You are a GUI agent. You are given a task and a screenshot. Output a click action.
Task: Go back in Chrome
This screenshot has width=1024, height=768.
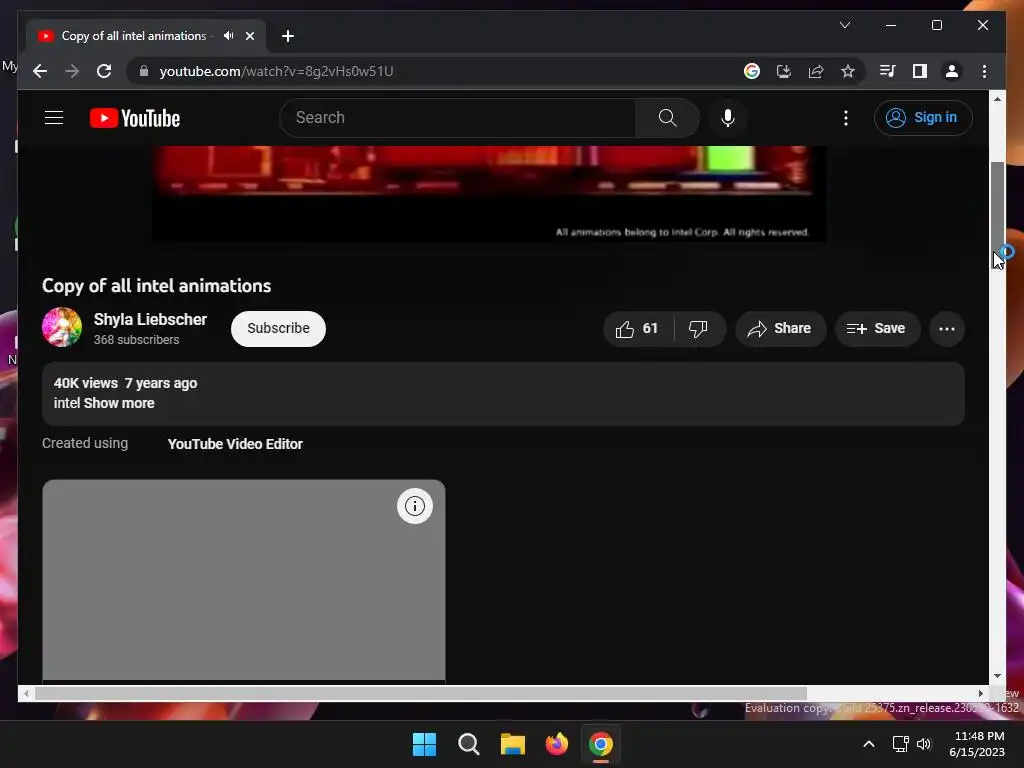click(x=40, y=71)
